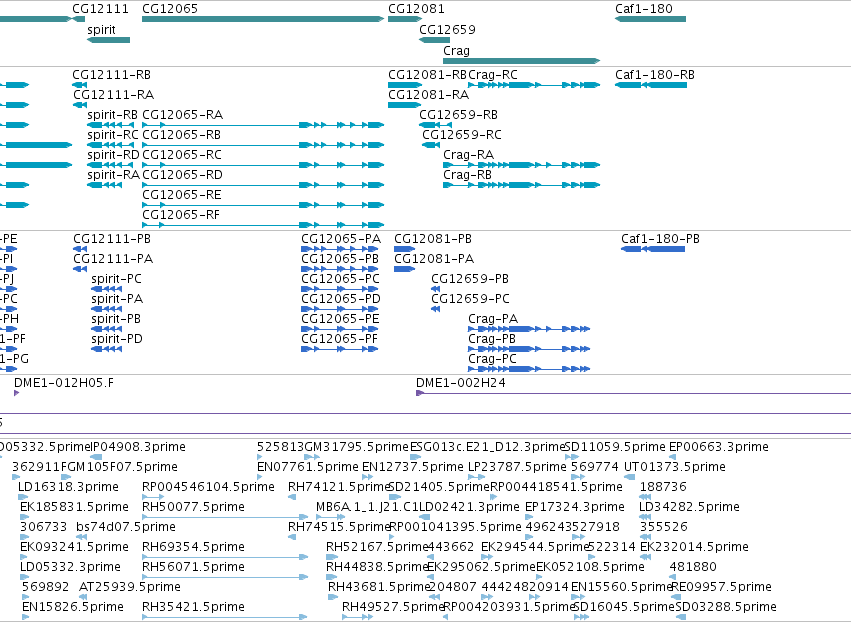Open EST 481880
851x622 pixels.
click(693, 567)
